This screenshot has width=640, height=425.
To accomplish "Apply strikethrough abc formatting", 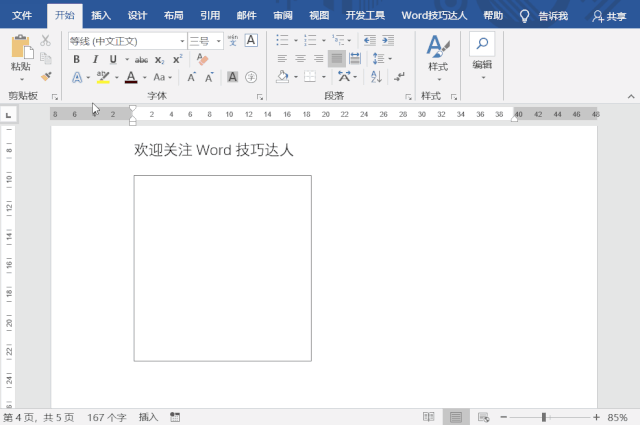I will pyautogui.click(x=141, y=60).
